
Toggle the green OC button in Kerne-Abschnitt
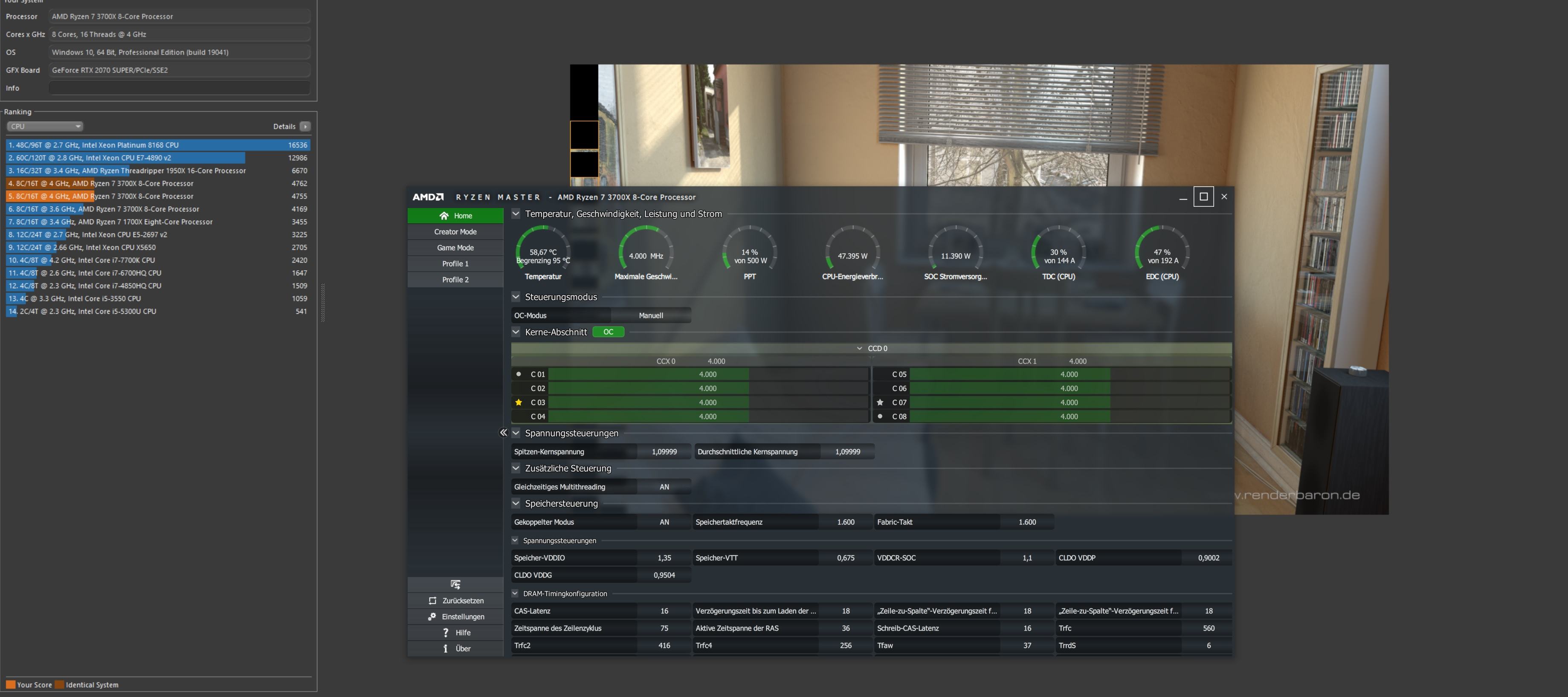(608, 332)
